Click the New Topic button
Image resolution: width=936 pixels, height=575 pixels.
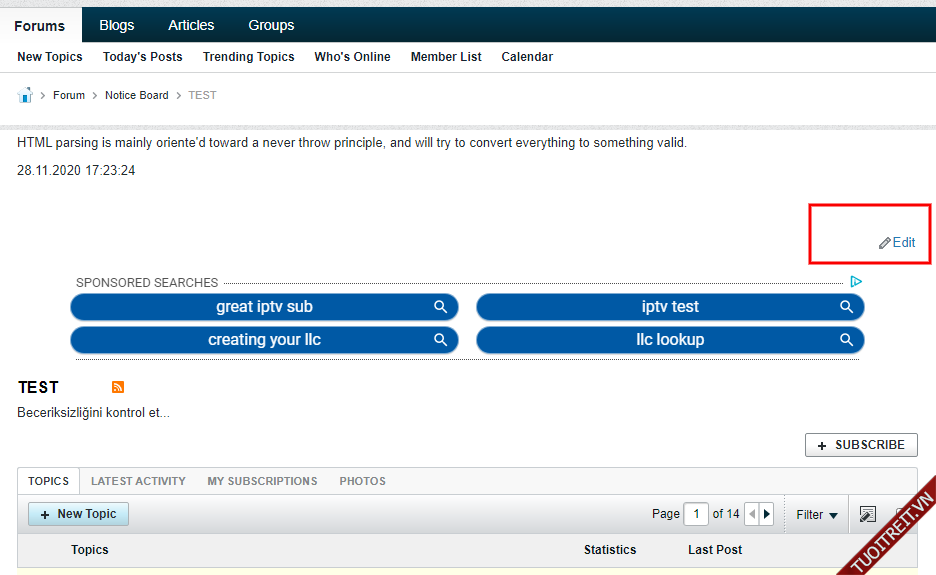(x=79, y=514)
